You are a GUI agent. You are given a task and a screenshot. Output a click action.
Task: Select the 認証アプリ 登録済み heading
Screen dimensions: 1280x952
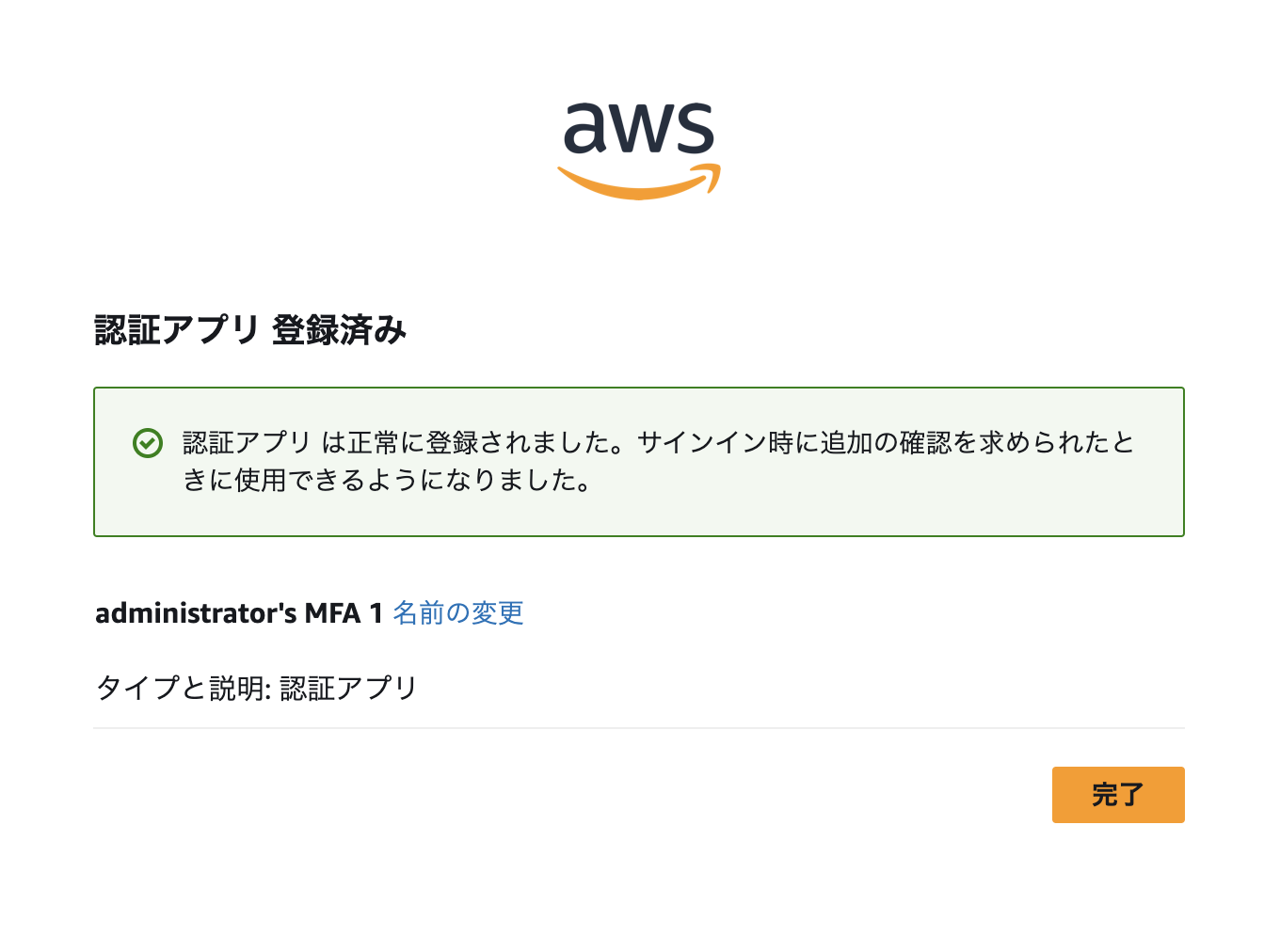point(250,330)
